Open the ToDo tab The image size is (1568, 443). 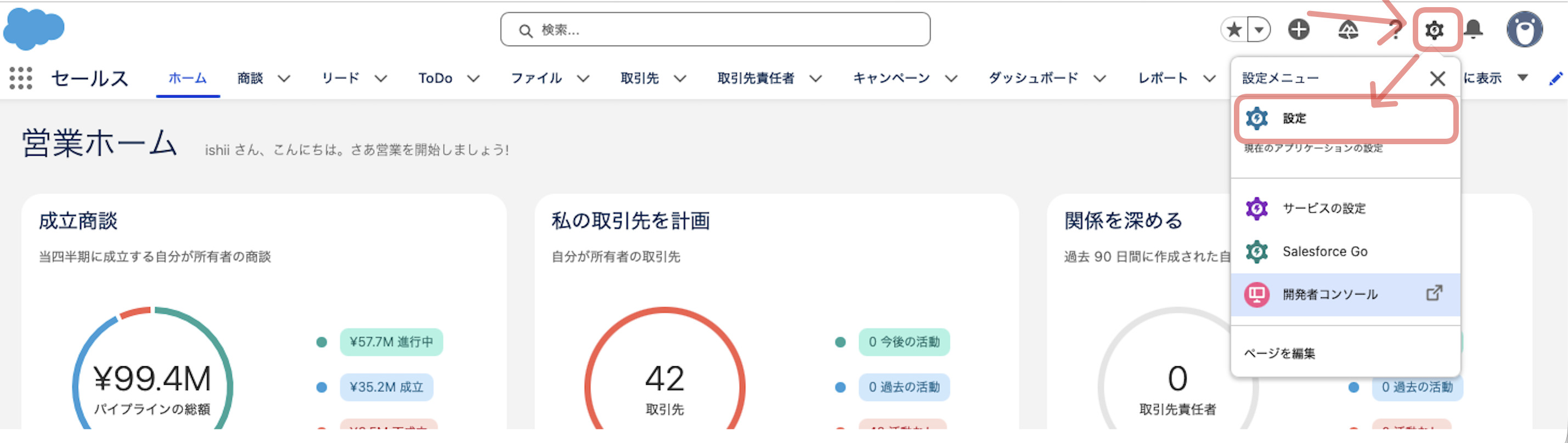coord(435,78)
